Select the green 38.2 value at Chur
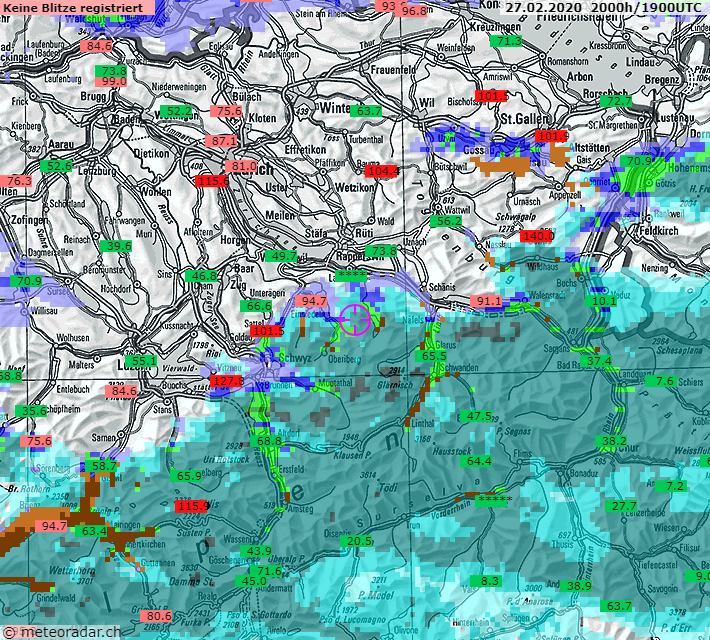The image size is (710, 640). point(611,441)
